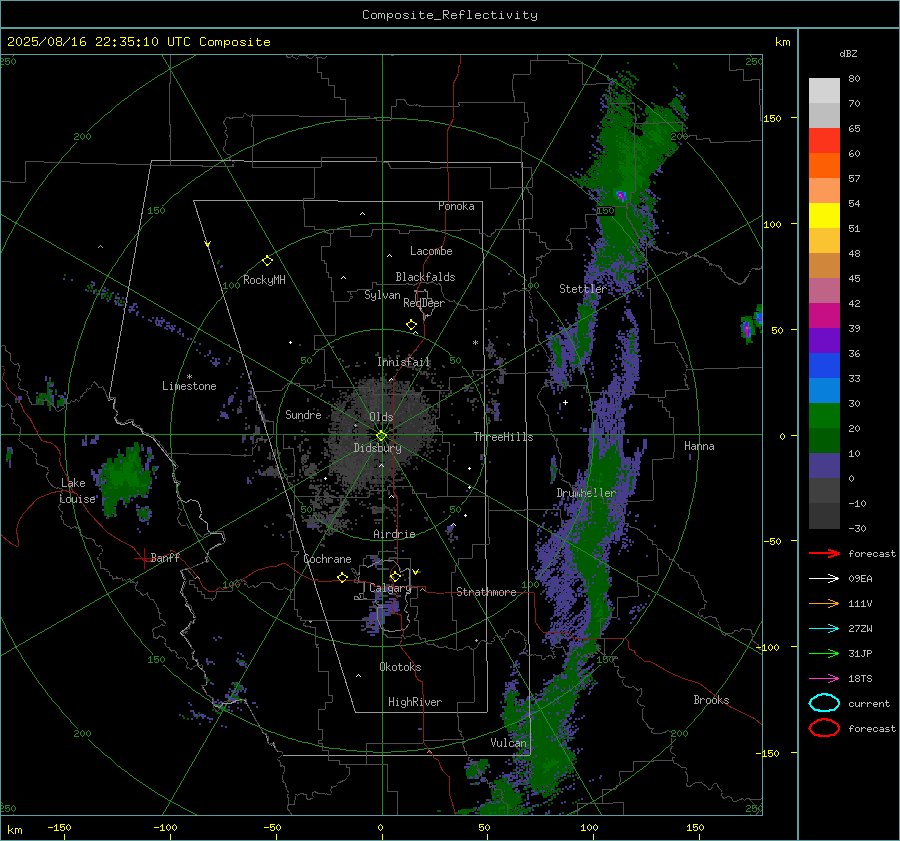Click the Hanna label
Viewport: 900px width, 841px height.
699,446
